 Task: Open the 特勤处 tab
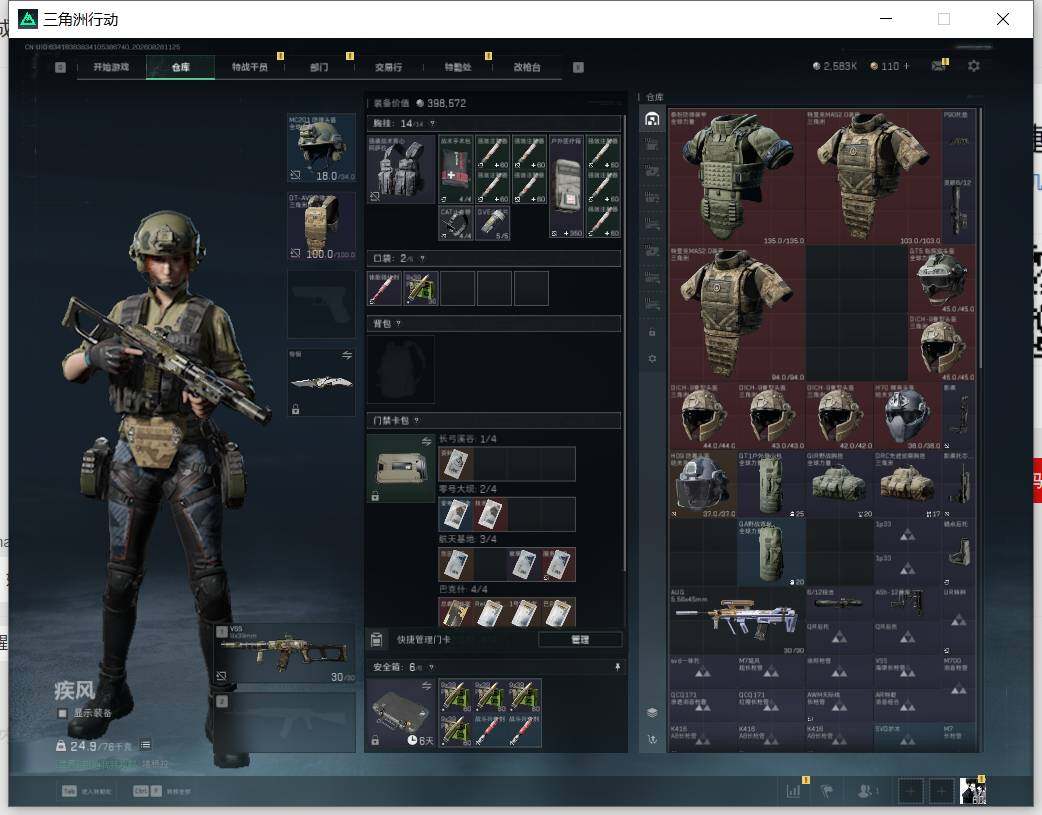[x=458, y=67]
